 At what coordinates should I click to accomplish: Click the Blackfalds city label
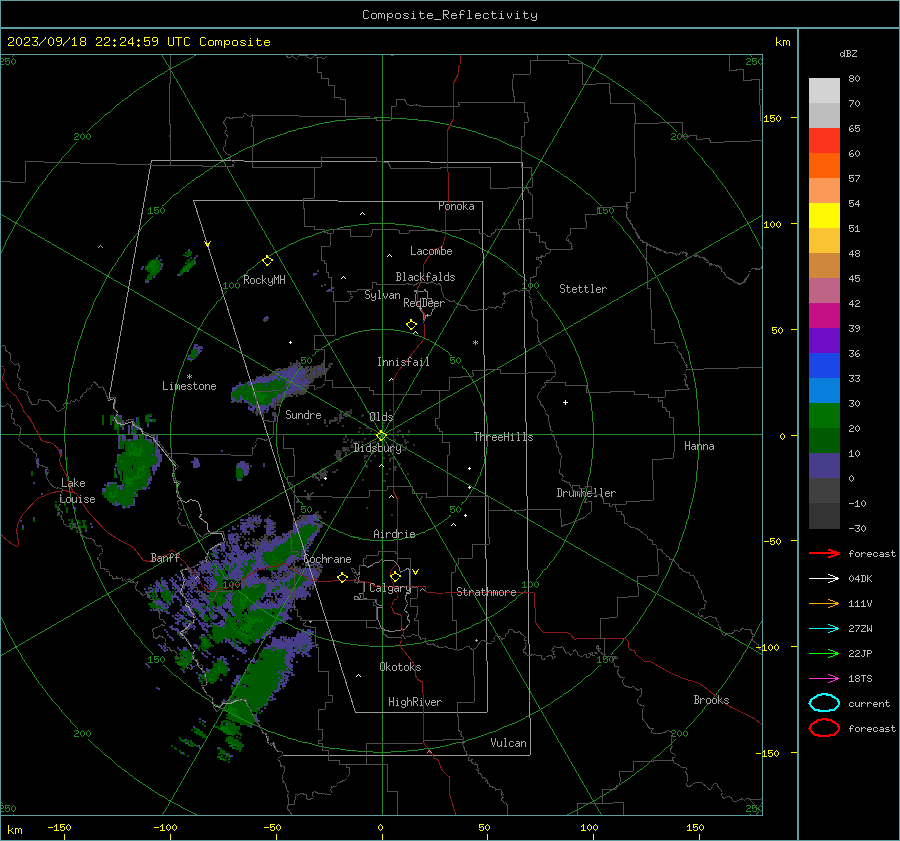[x=425, y=277]
